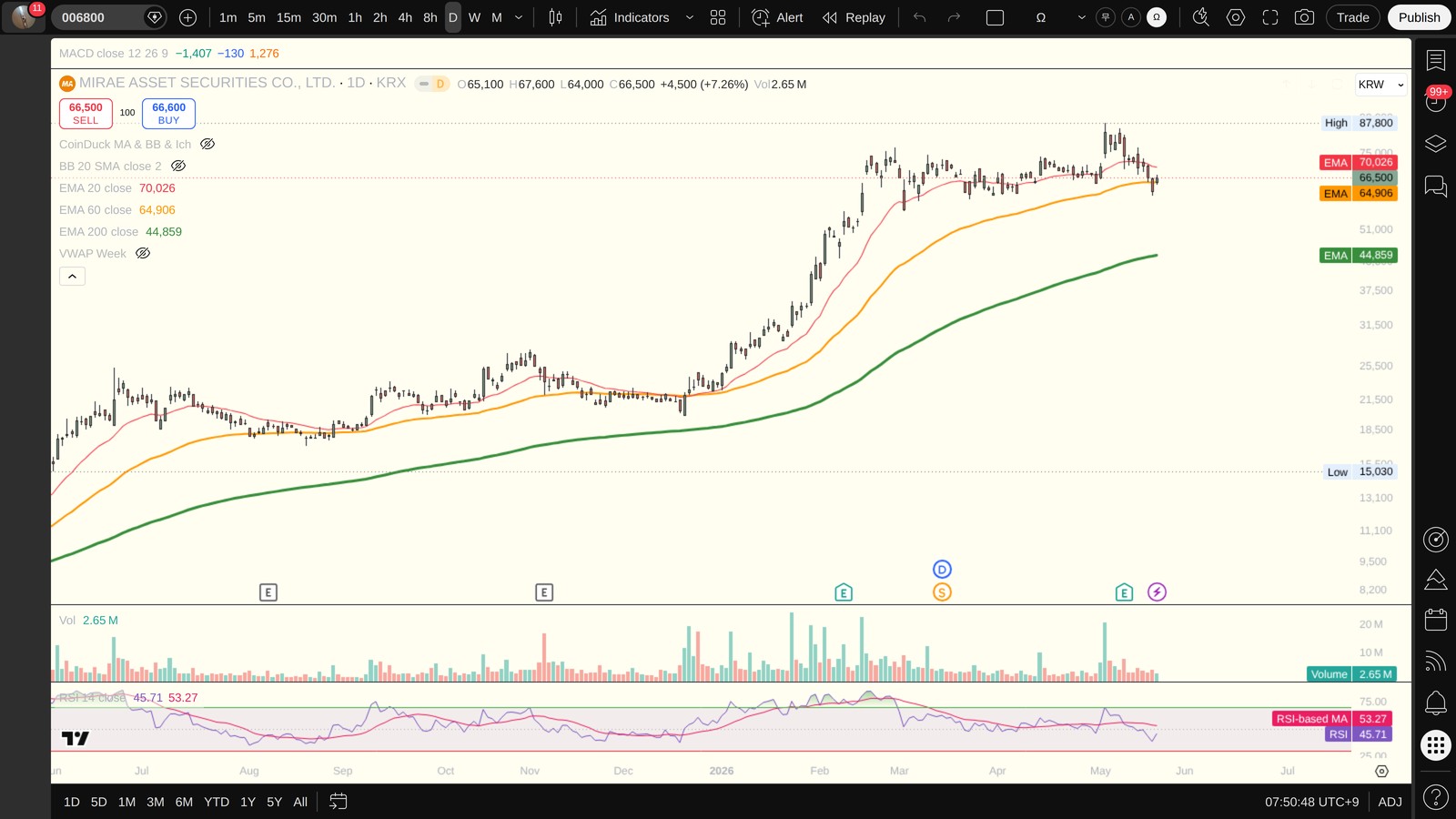Enter fullscreen mode icon

coord(1270,17)
